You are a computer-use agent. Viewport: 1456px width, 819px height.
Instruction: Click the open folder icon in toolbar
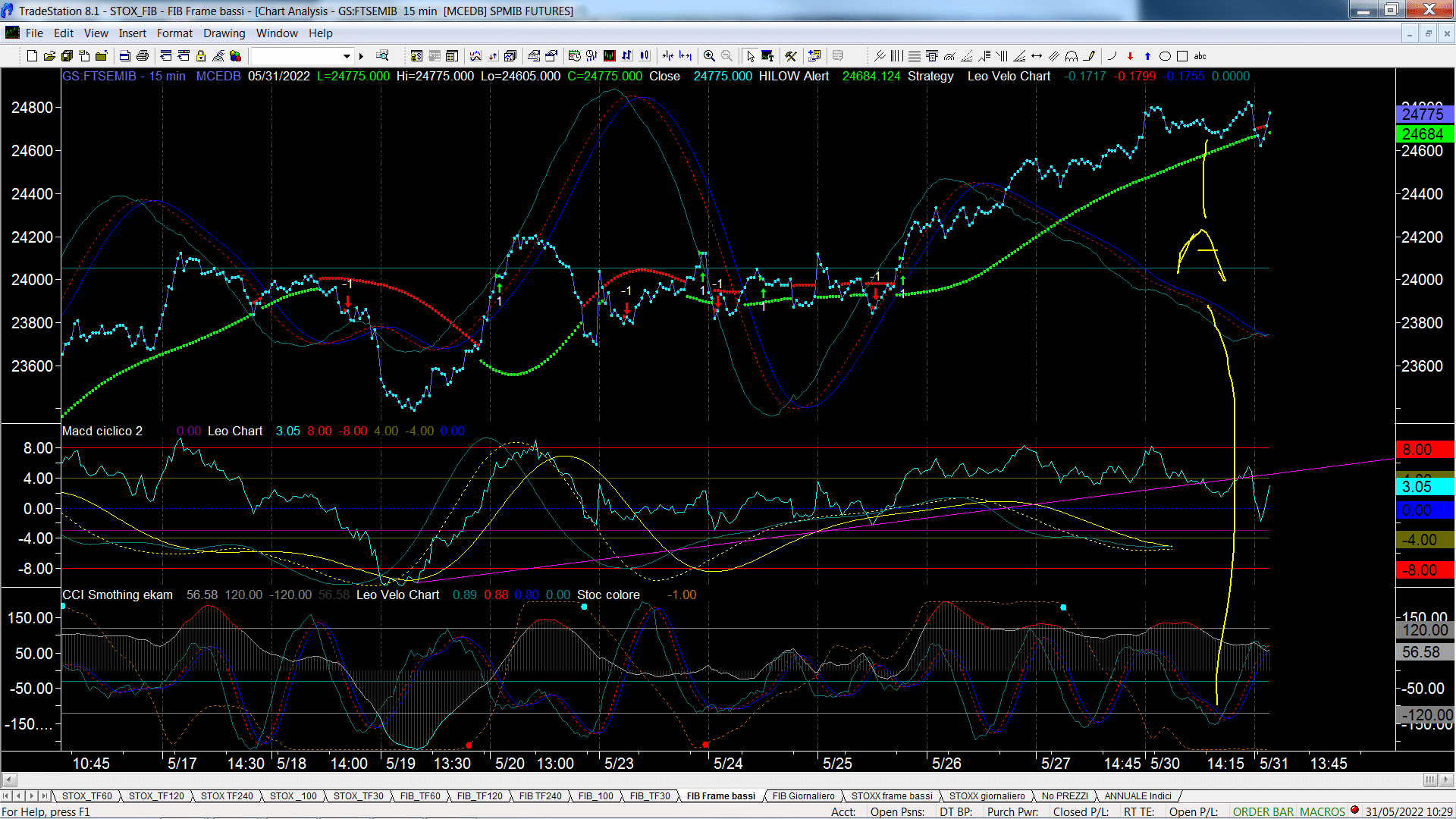(x=49, y=56)
